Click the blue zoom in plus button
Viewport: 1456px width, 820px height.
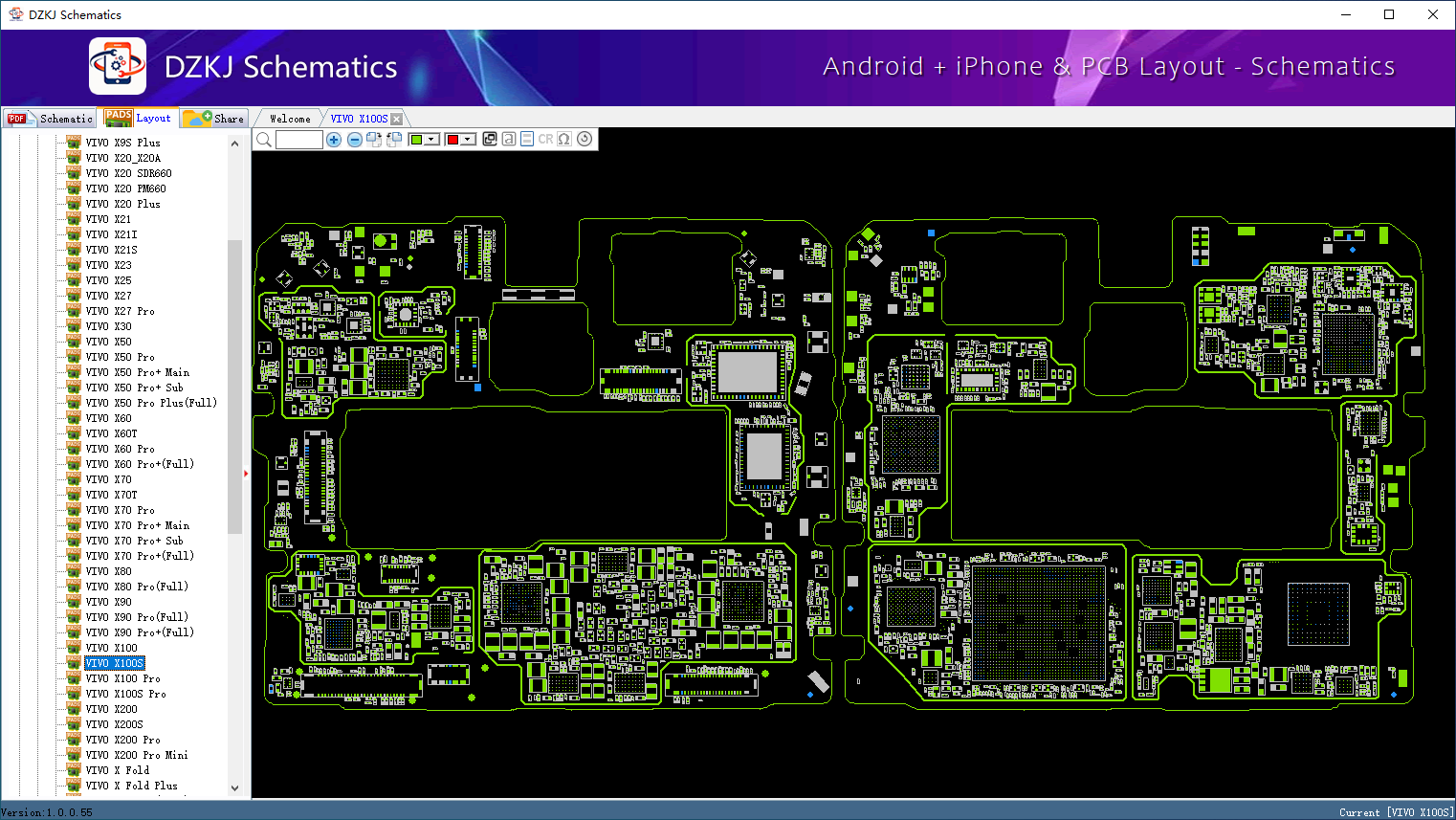click(x=334, y=140)
